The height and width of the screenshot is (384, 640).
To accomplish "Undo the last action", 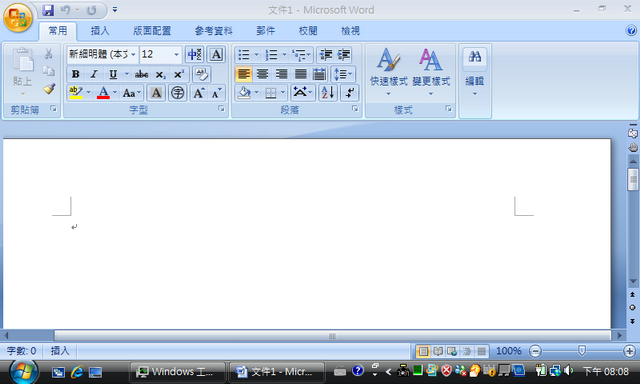I will point(65,10).
